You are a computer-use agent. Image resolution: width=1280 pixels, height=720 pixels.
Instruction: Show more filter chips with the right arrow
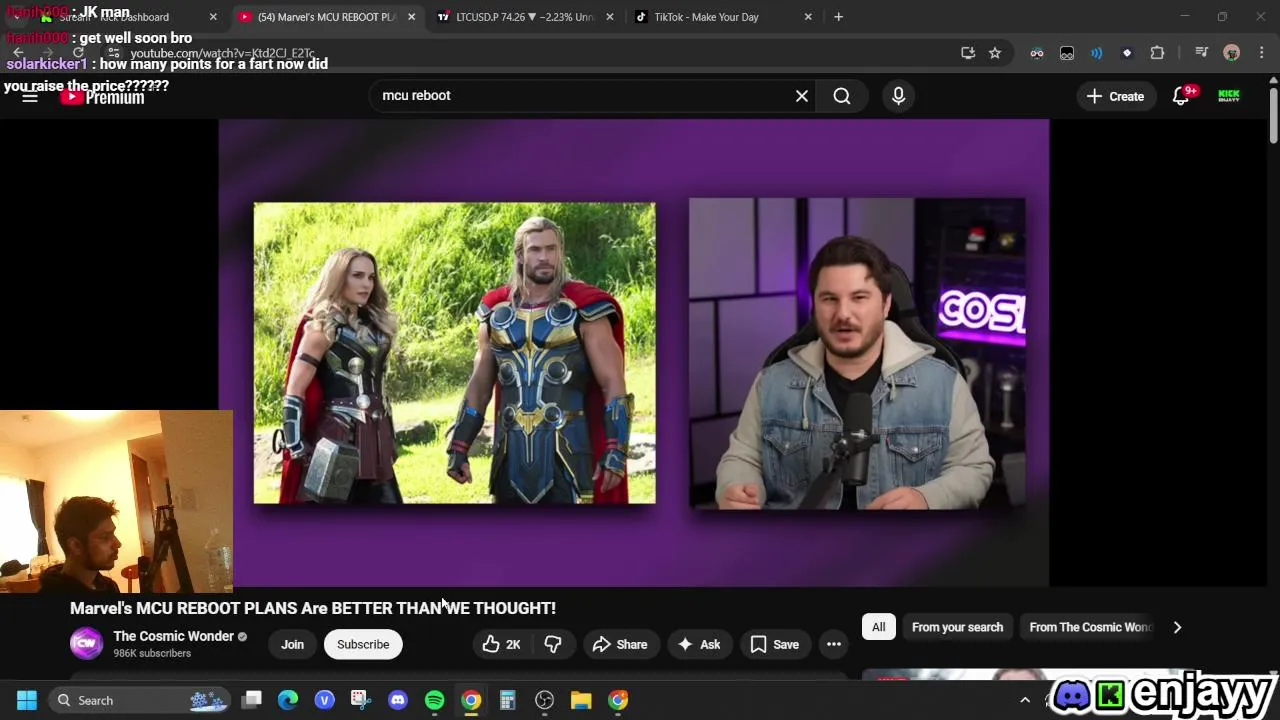[x=1177, y=627]
